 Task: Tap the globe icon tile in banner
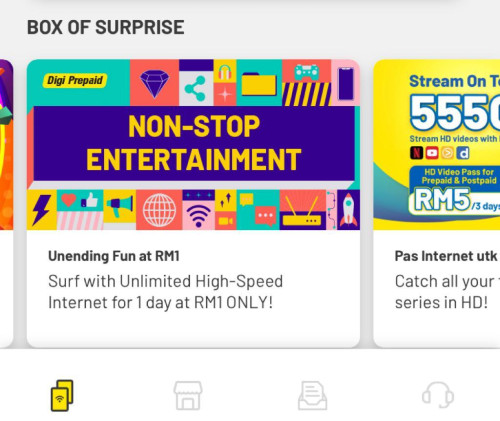(x=159, y=210)
